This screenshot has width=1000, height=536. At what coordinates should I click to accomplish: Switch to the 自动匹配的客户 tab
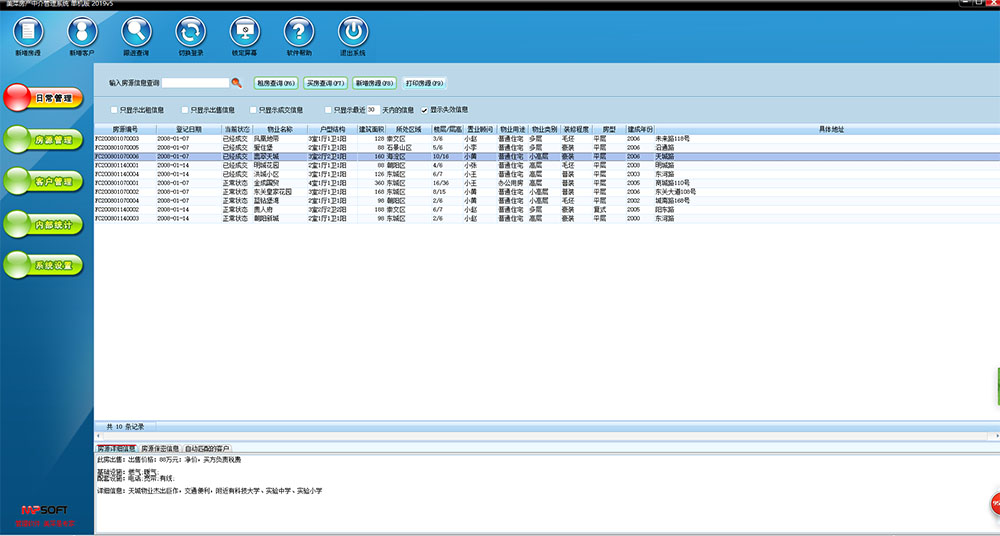pyautogui.click(x=207, y=449)
